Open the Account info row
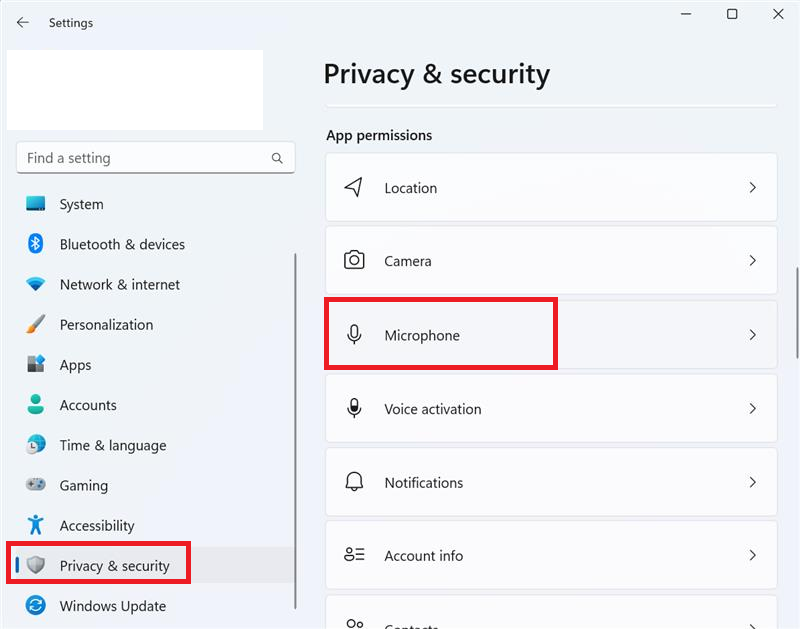Image resolution: width=800 pixels, height=629 pixels. (x=551, y=555)
